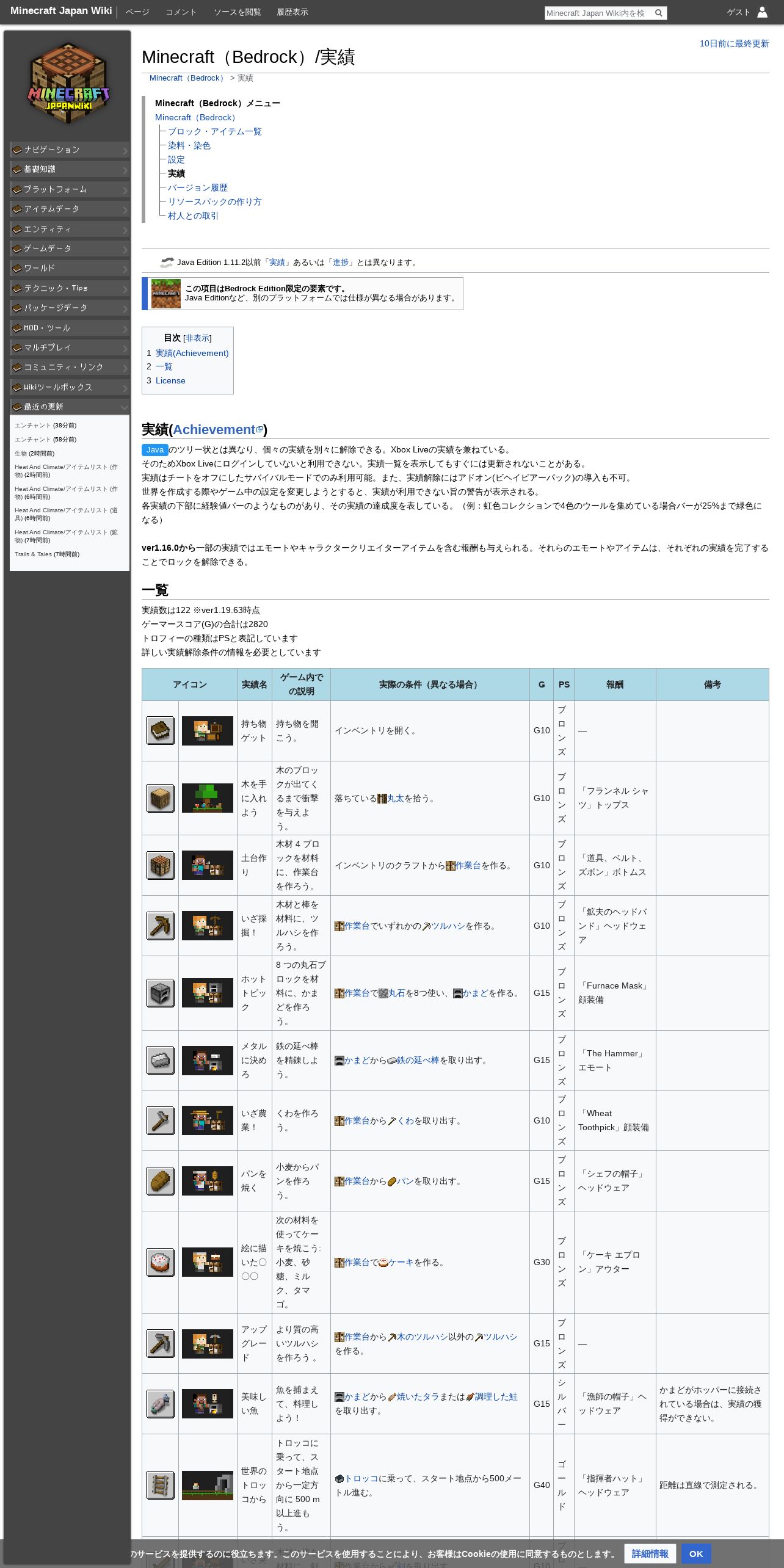
Task: Click the iron ingot icon for メタルに決めろ
Action: pyautogui.click(x=160, y=1060)
